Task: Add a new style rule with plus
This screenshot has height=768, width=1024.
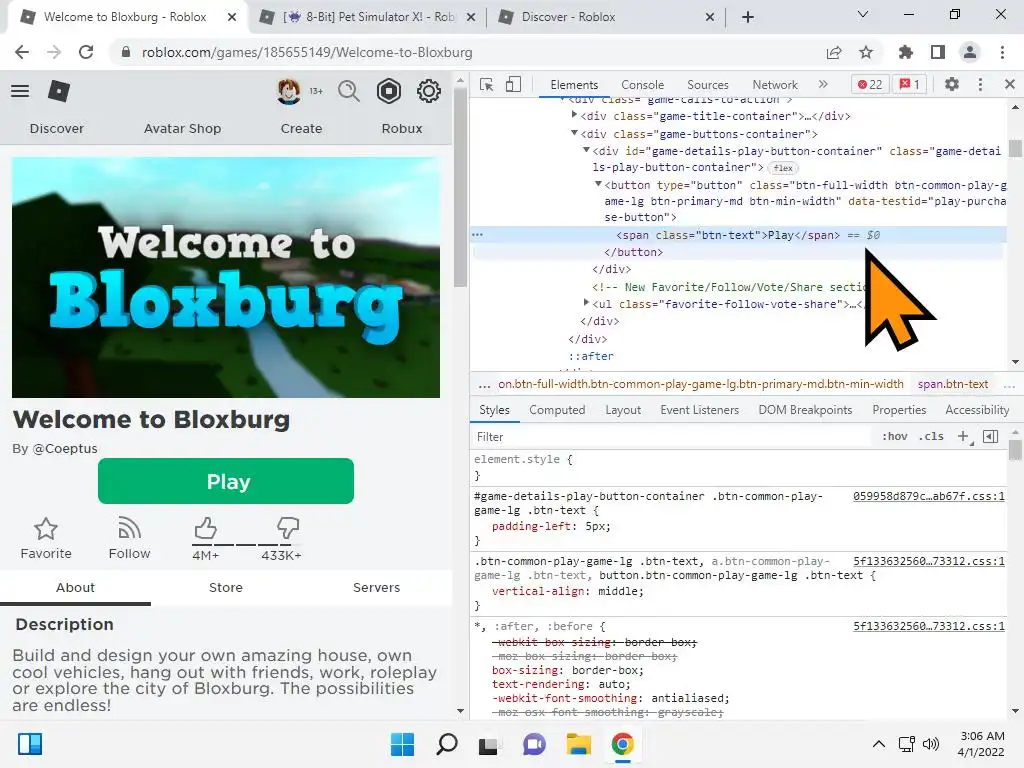Action: (x=963, y=436)
